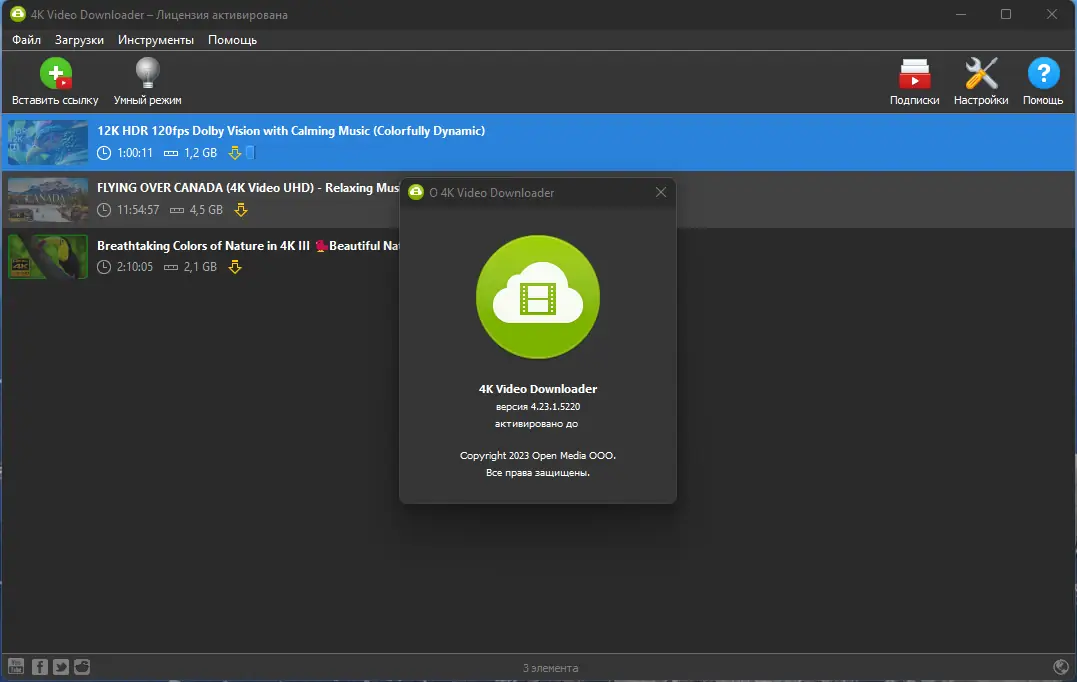Click the '1:00:11' duration text

pyautogui.click(x=135, y=152)
